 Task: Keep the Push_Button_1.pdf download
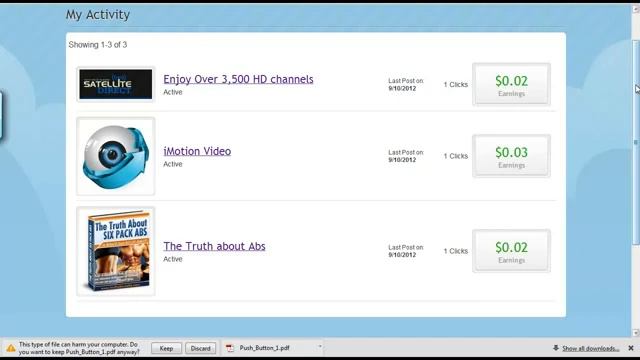(166, 348)
